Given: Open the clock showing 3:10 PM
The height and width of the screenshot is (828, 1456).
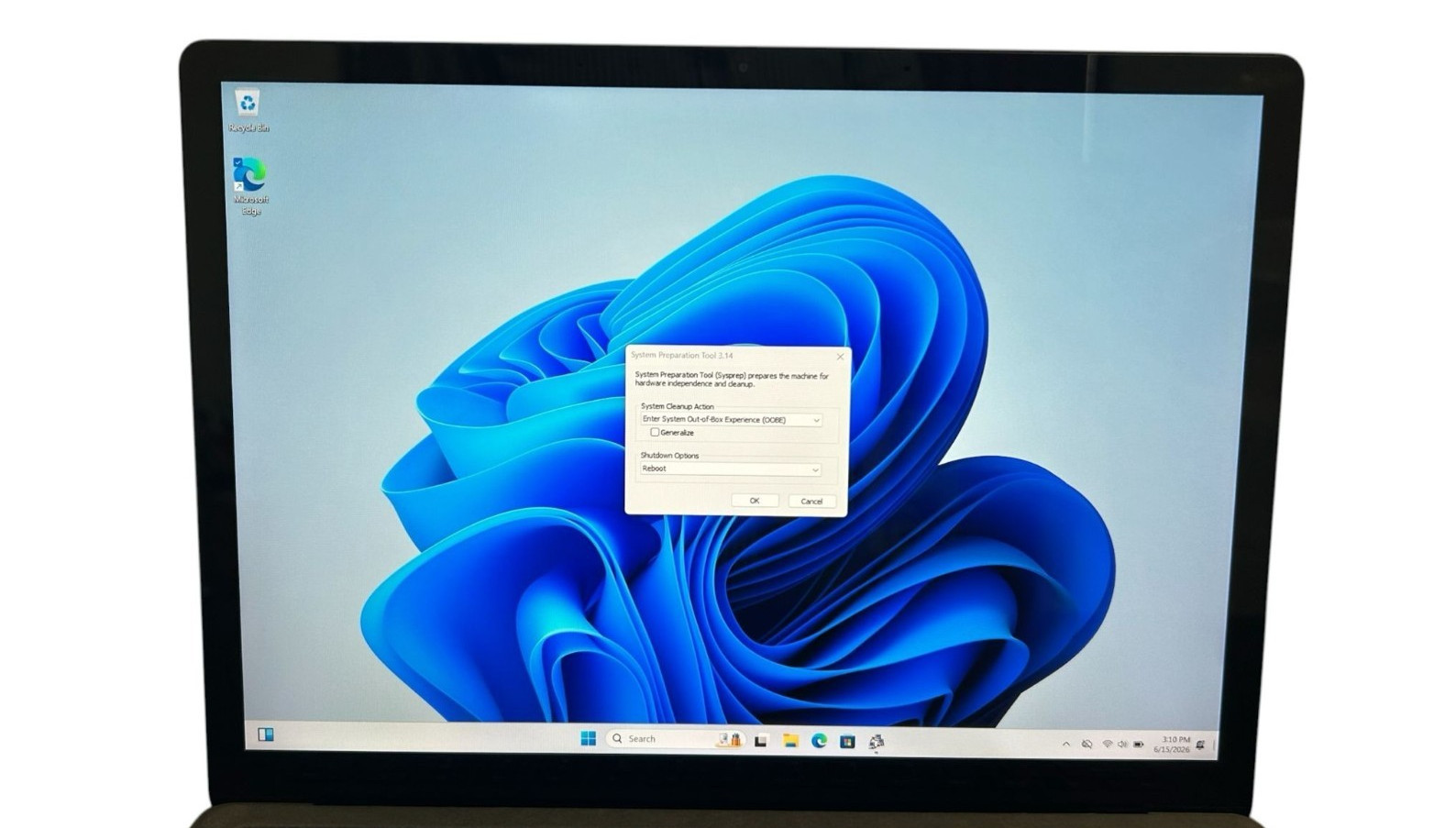Looking at the screenshot, I should [x=1173, y=745].
